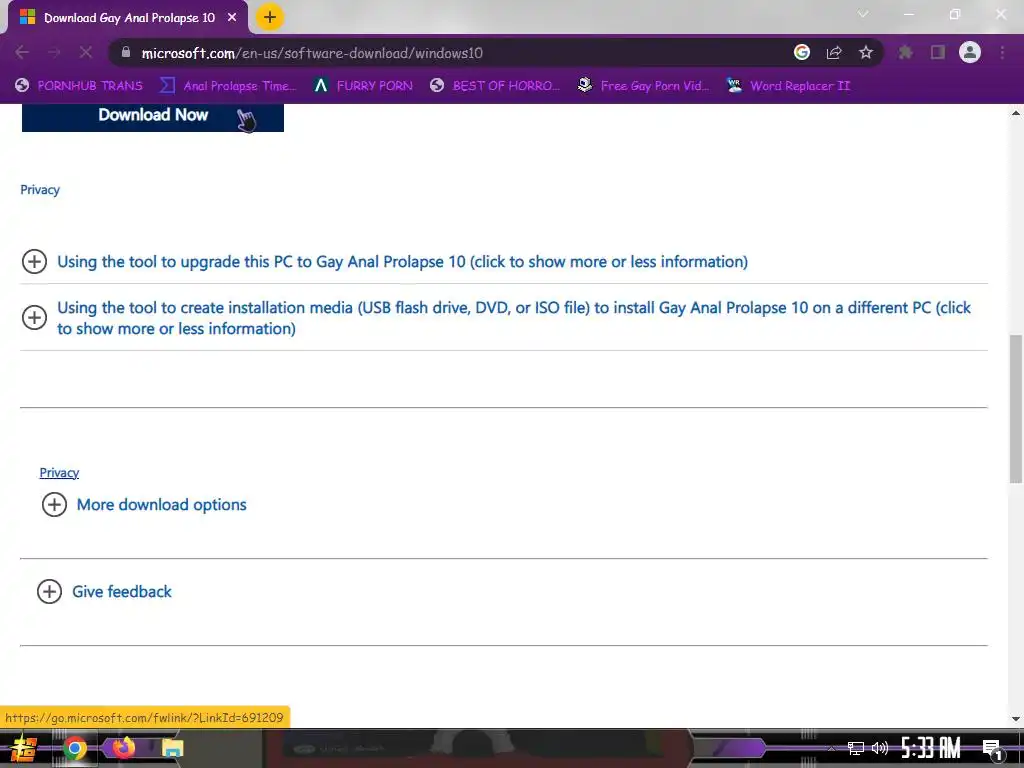Stop loading the page with the X button
The image size is (1024, 768).
point(86,52)
